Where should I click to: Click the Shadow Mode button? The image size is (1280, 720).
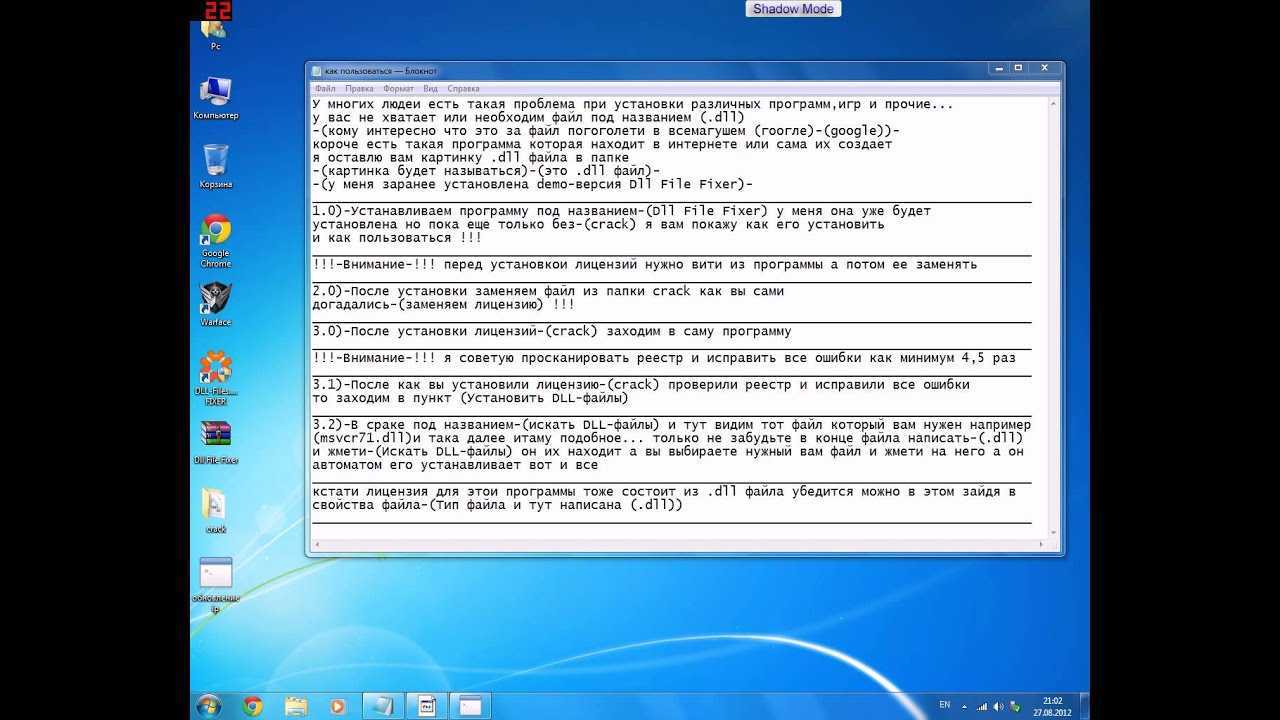tap(793, 9)
